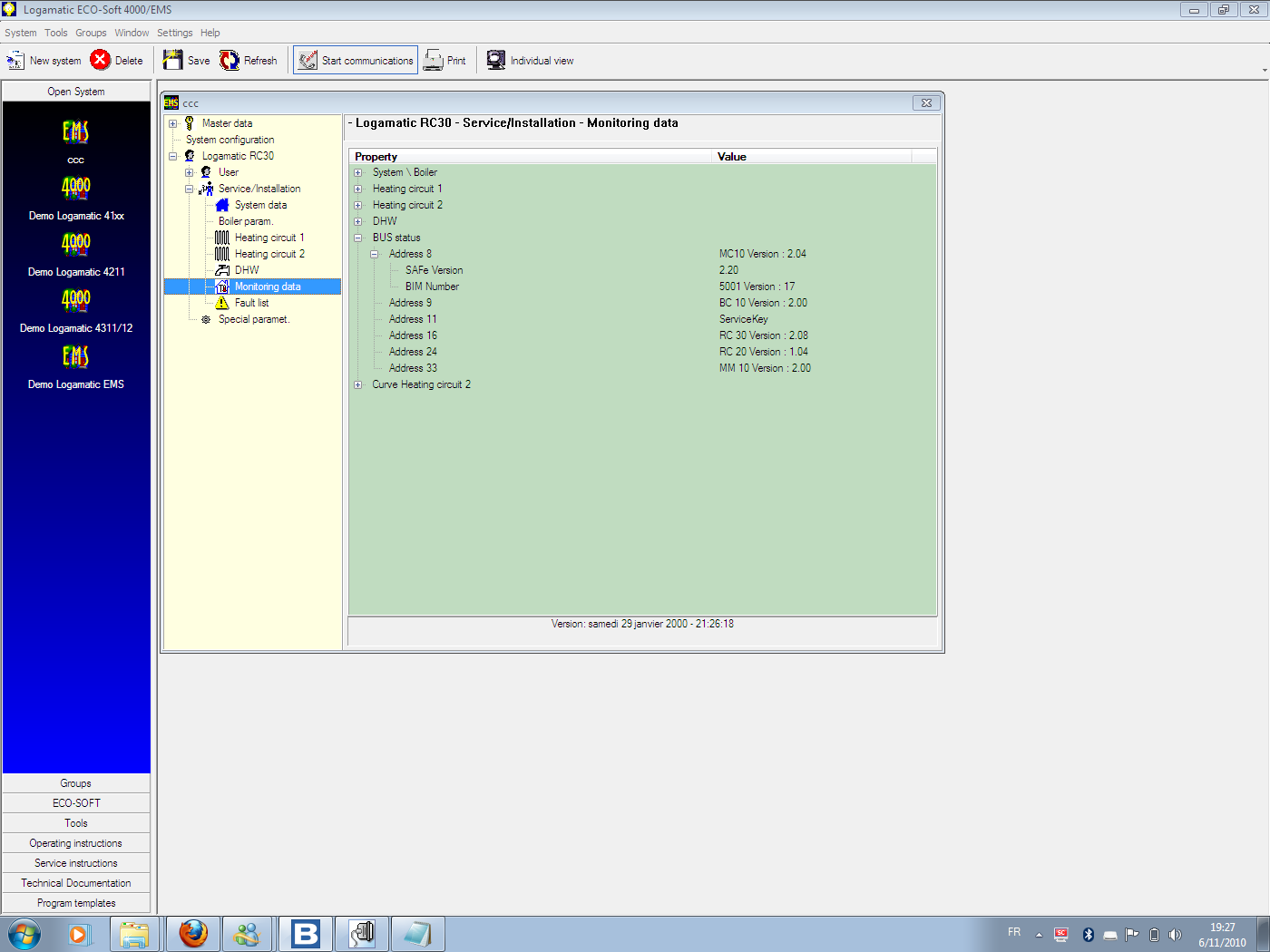Open Demo Logamatic EMS system icon
The height and width of the screenshot is (952, 1270).
click(x=75, y=357)
